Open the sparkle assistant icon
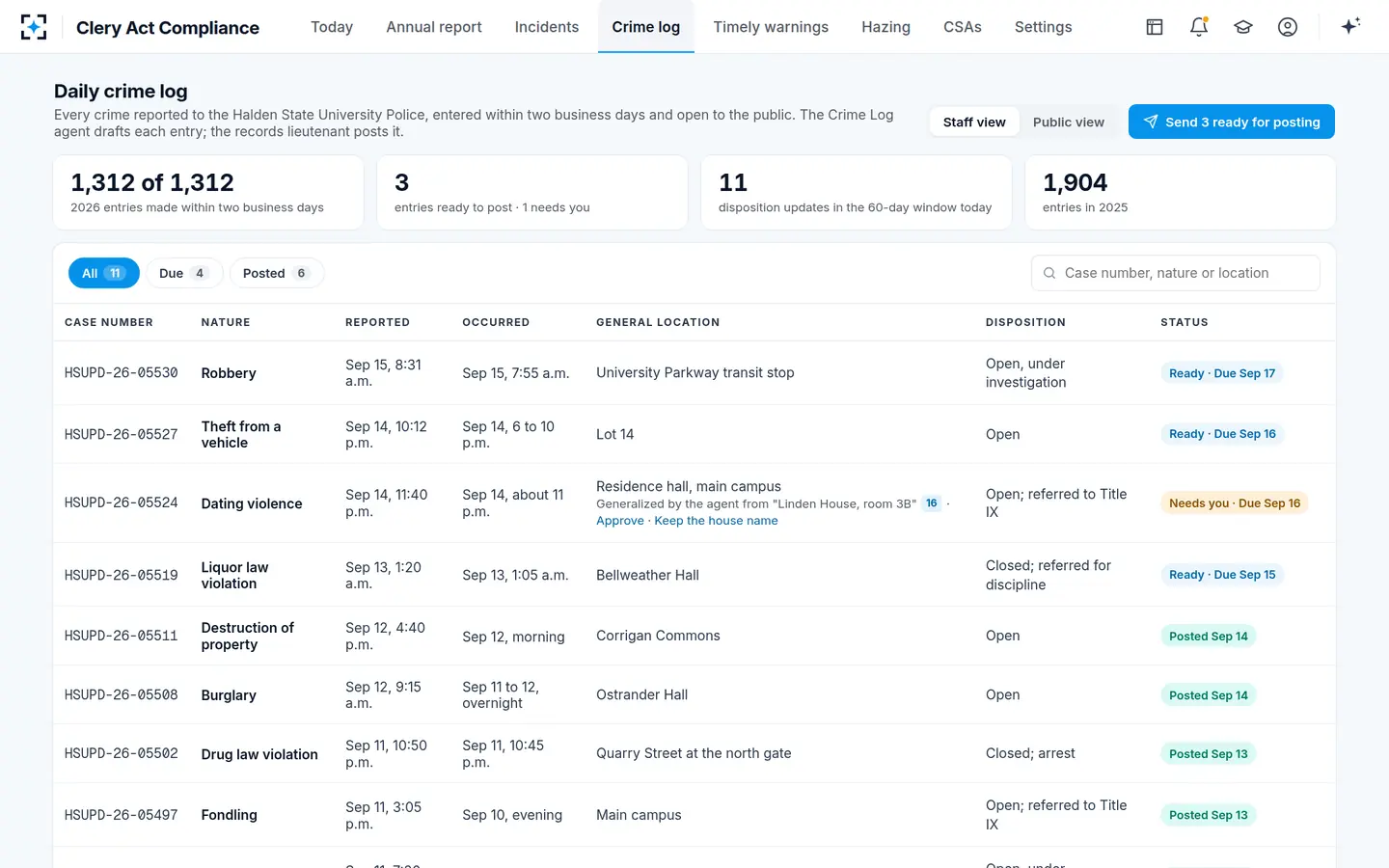This screenshot has width=1389, height=868. [1350, 26]
